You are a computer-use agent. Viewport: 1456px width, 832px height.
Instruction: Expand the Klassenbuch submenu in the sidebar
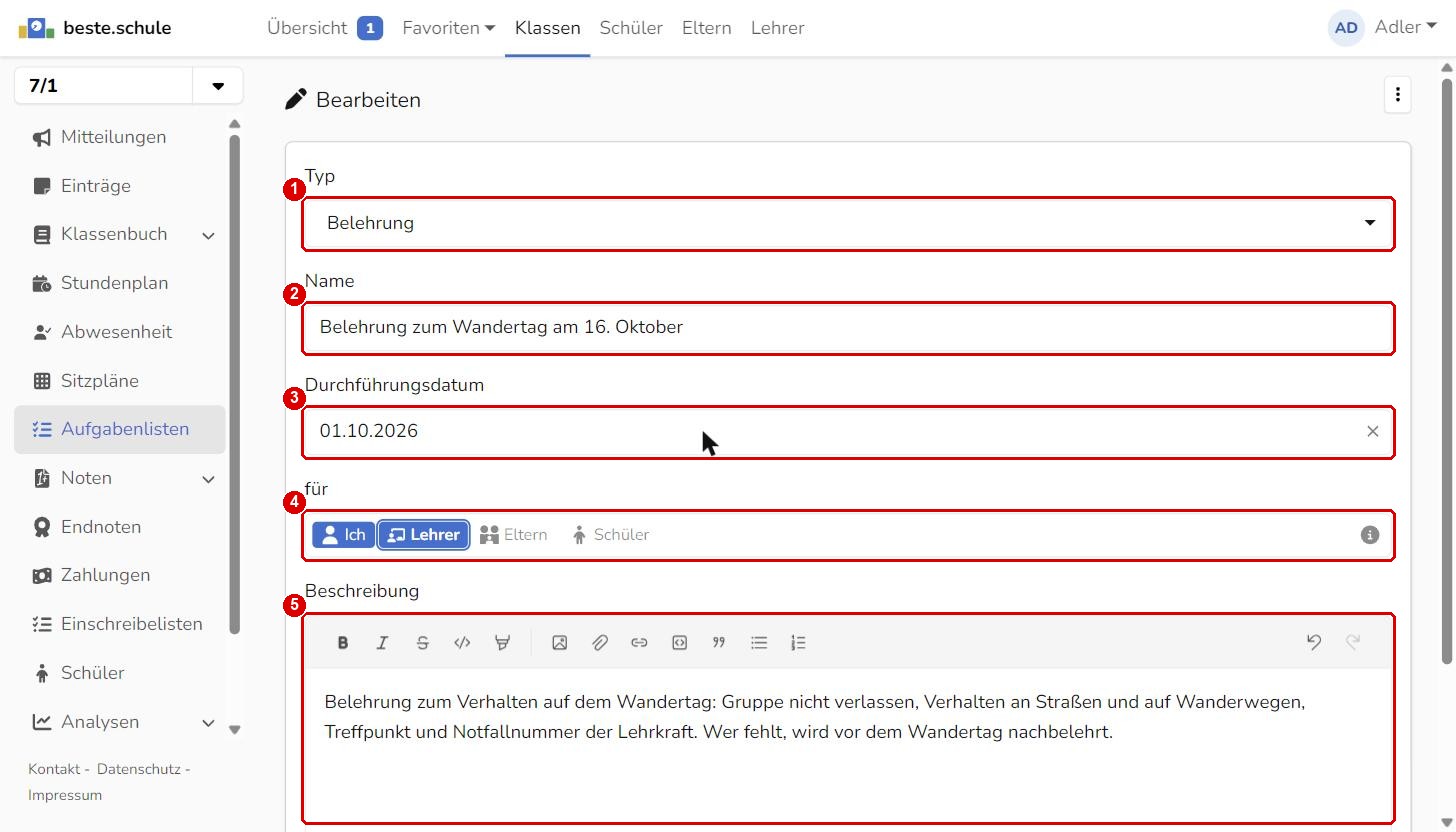point(208,235)
